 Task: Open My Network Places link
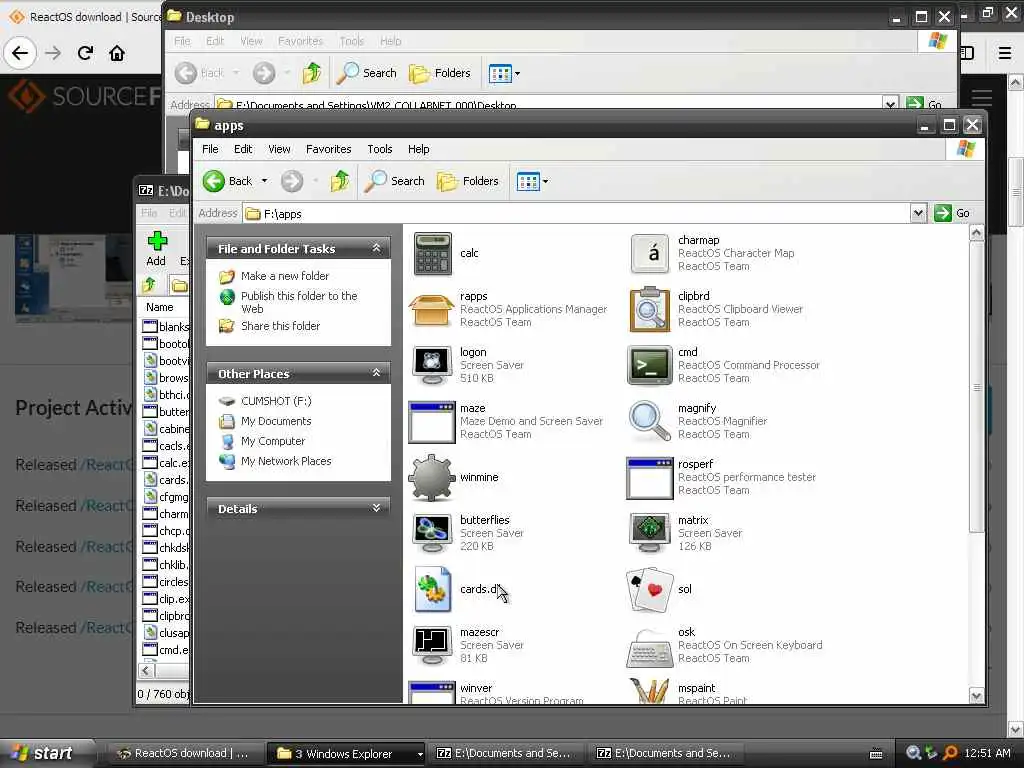pos(285,461)
